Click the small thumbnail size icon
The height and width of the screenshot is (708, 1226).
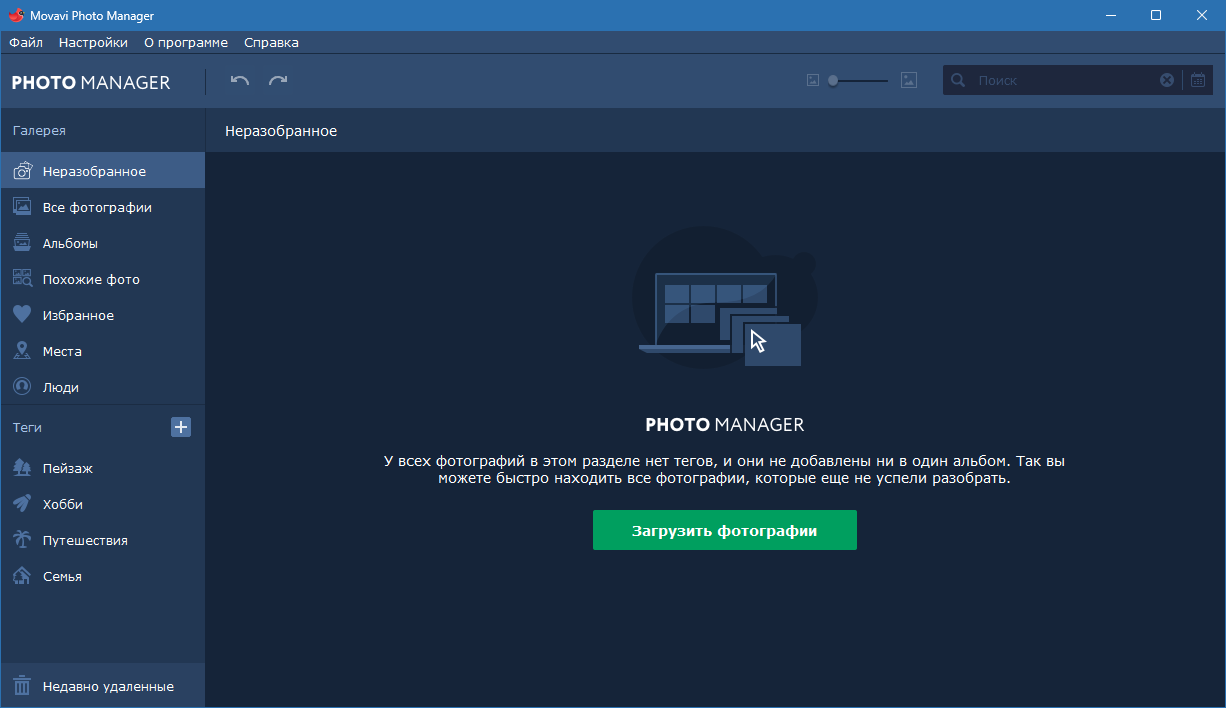coord(813,81)
